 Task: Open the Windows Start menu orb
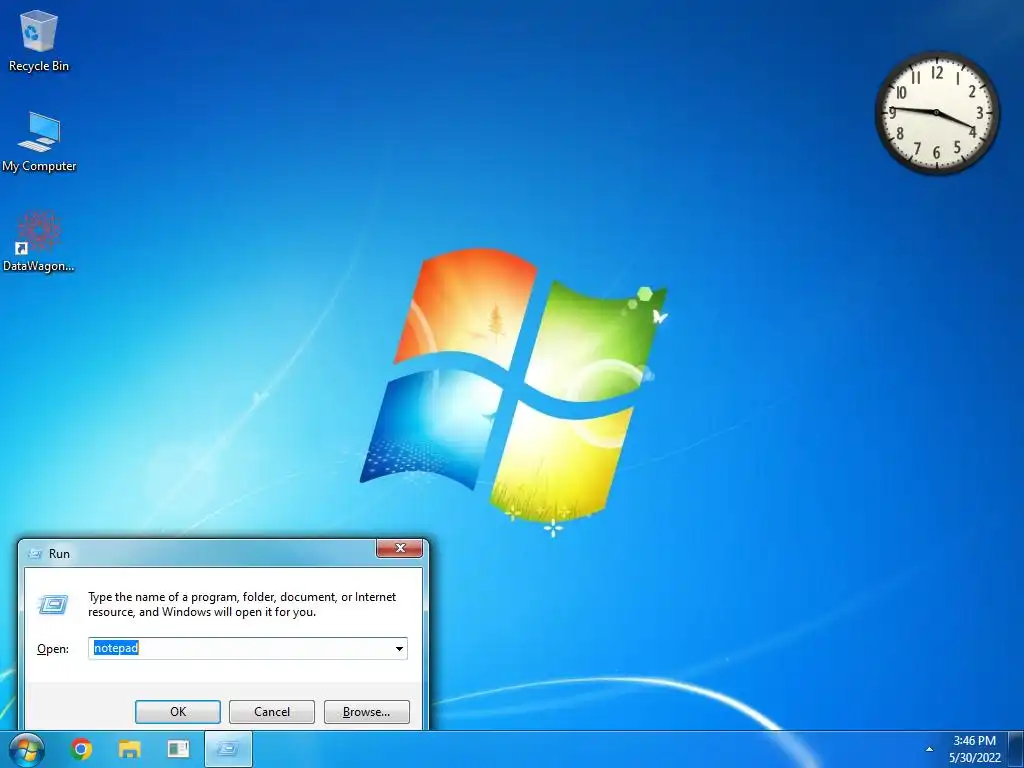[x=26, y=750]
